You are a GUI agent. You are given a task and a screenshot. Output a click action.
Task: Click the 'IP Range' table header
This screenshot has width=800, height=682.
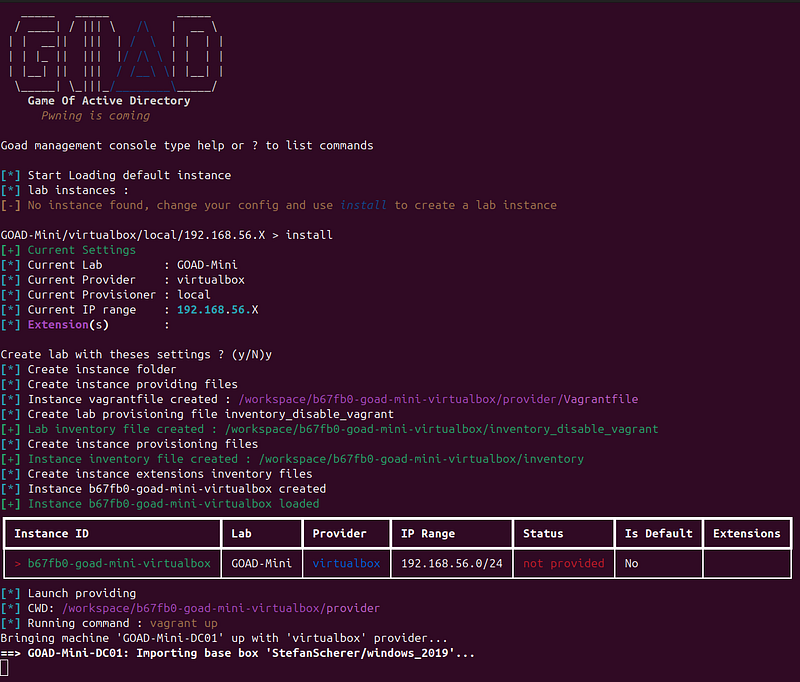428,534
